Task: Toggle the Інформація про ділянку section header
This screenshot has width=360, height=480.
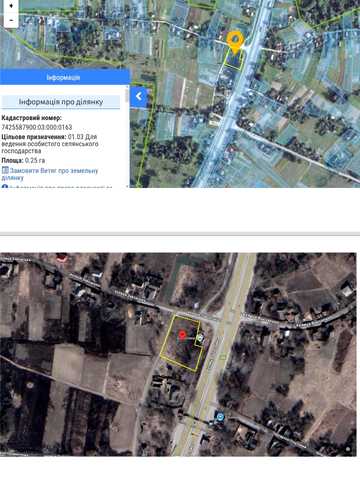Action: click(x=61, y=102)
